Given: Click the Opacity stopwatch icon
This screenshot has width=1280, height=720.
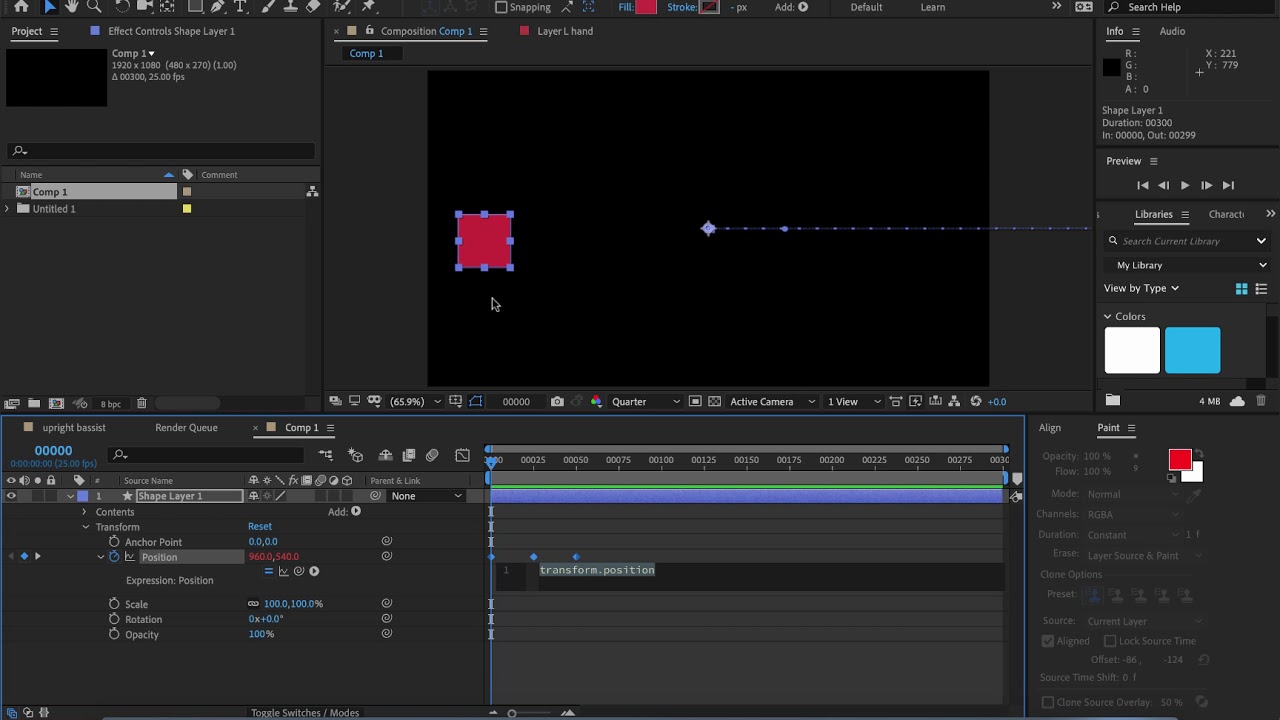Looking at the screenshot, I should pos(114,634).
